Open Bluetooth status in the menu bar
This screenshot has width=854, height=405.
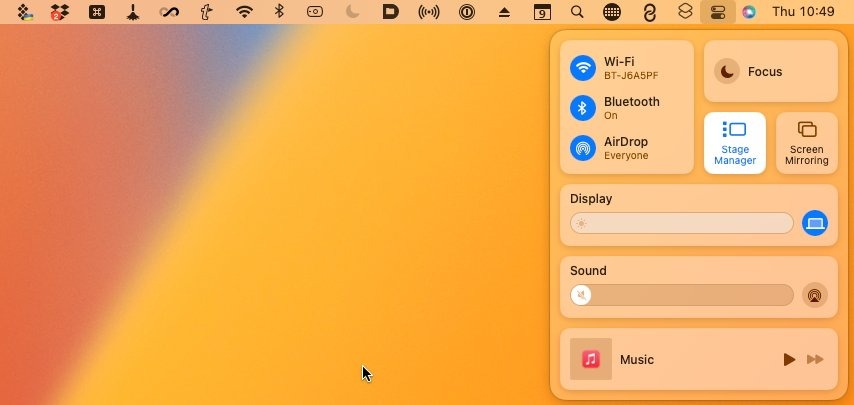coord(279,11)
